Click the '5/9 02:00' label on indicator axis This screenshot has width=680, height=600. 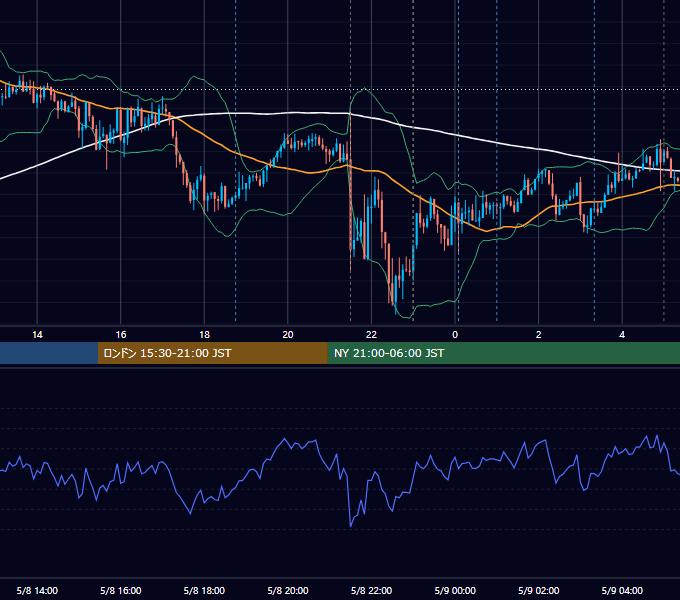click(539, 590)
